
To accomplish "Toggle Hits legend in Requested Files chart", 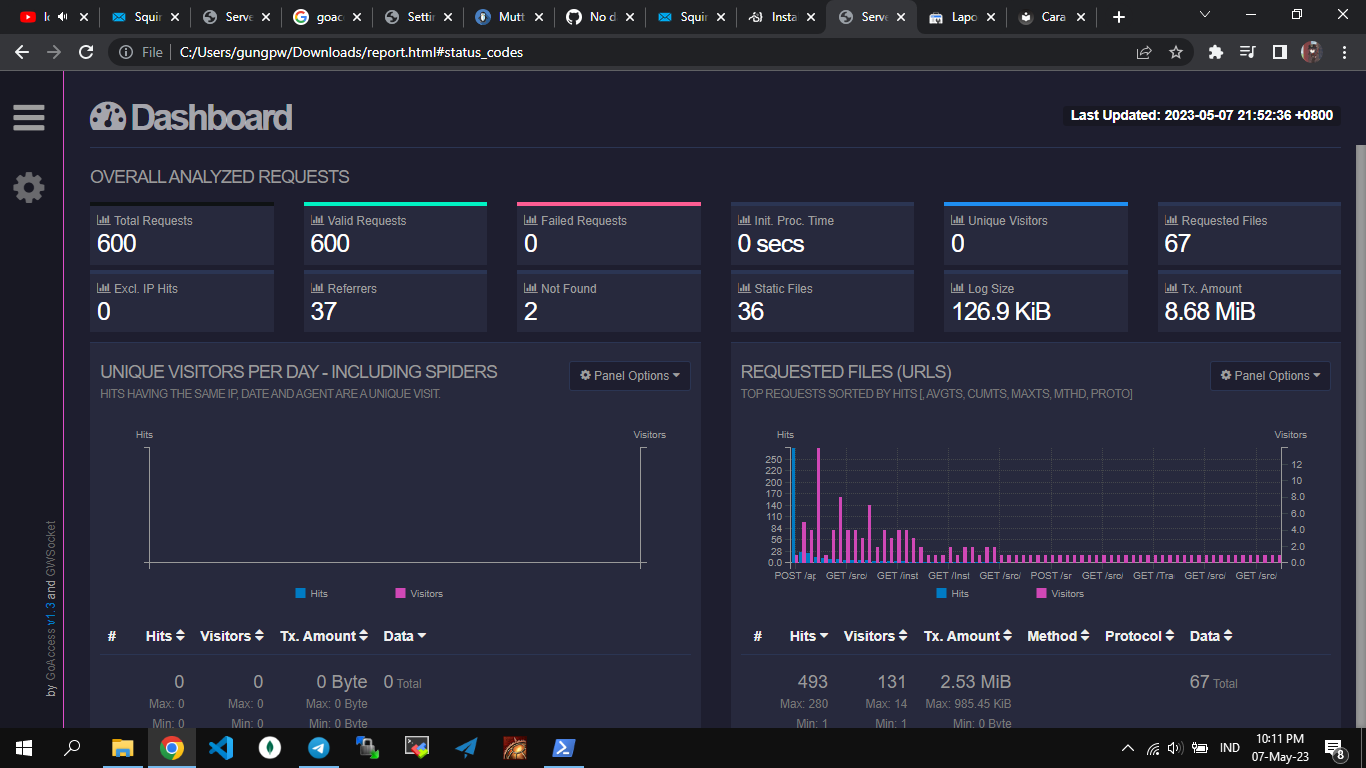I will pos(952,593).
